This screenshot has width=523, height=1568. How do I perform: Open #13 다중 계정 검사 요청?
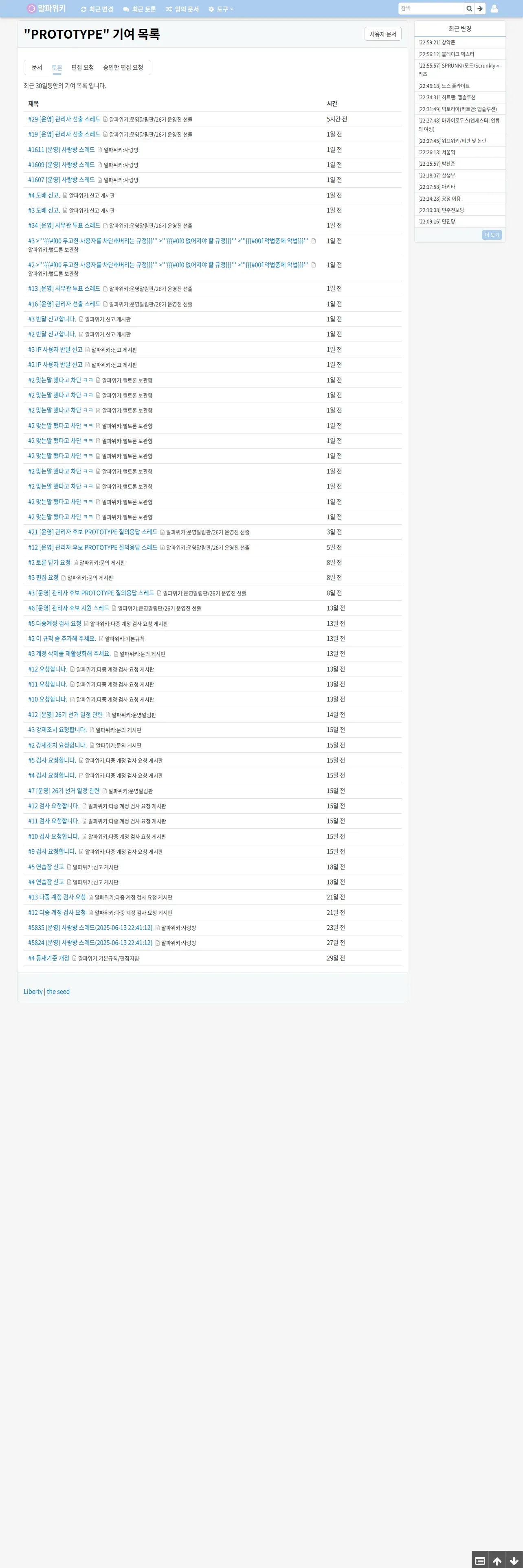(57, 897)
